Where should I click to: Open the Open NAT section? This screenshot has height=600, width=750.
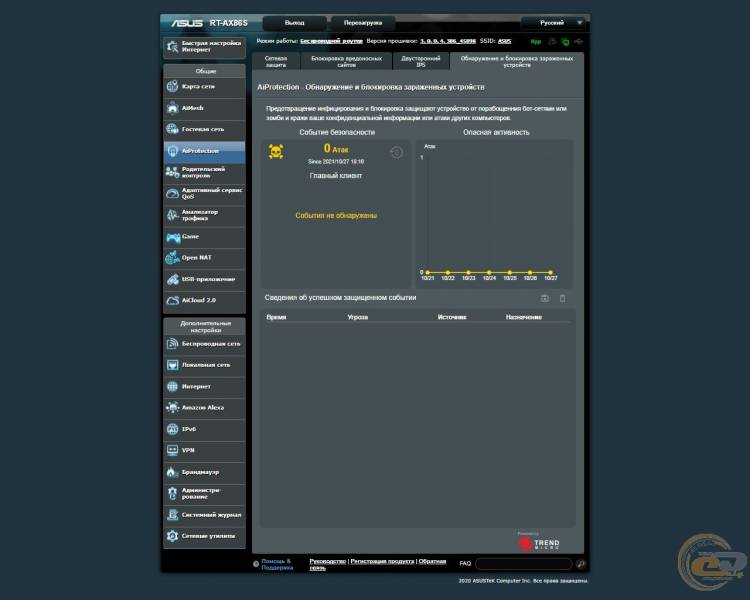click(x=204, y=258)
